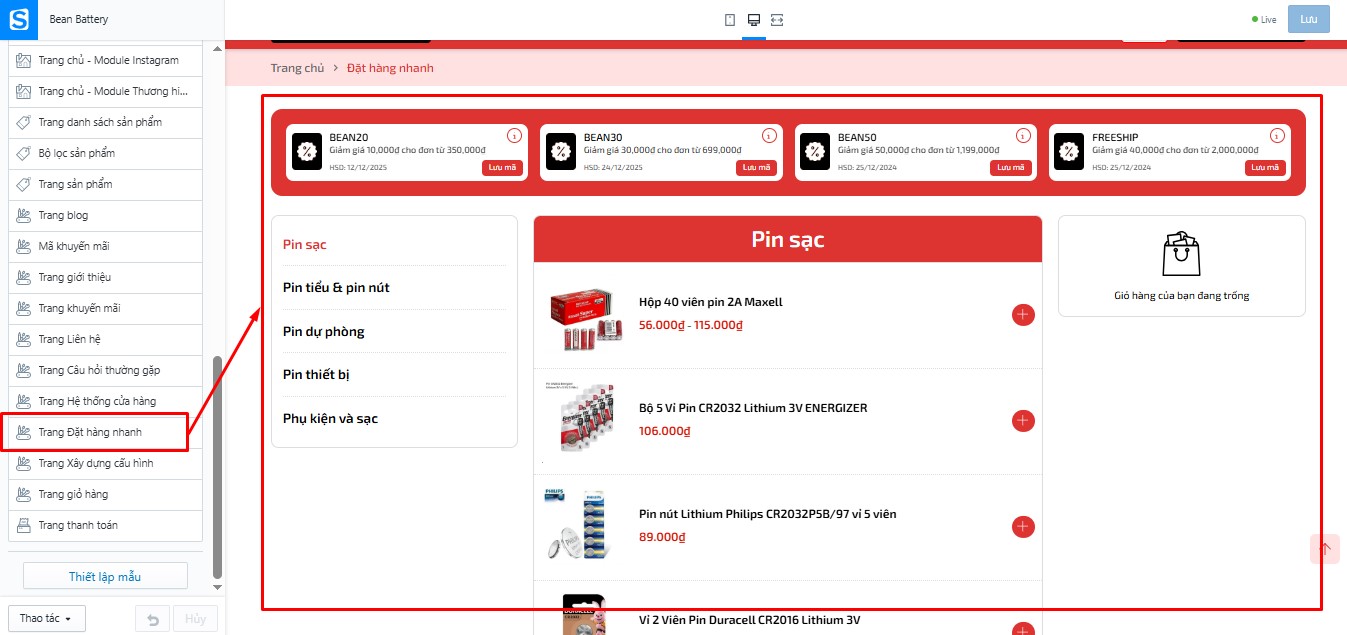This screenshot has height=635, width=1347.
Task: Select the Phụ kiện và sạc category
Action: pos(330,419)
